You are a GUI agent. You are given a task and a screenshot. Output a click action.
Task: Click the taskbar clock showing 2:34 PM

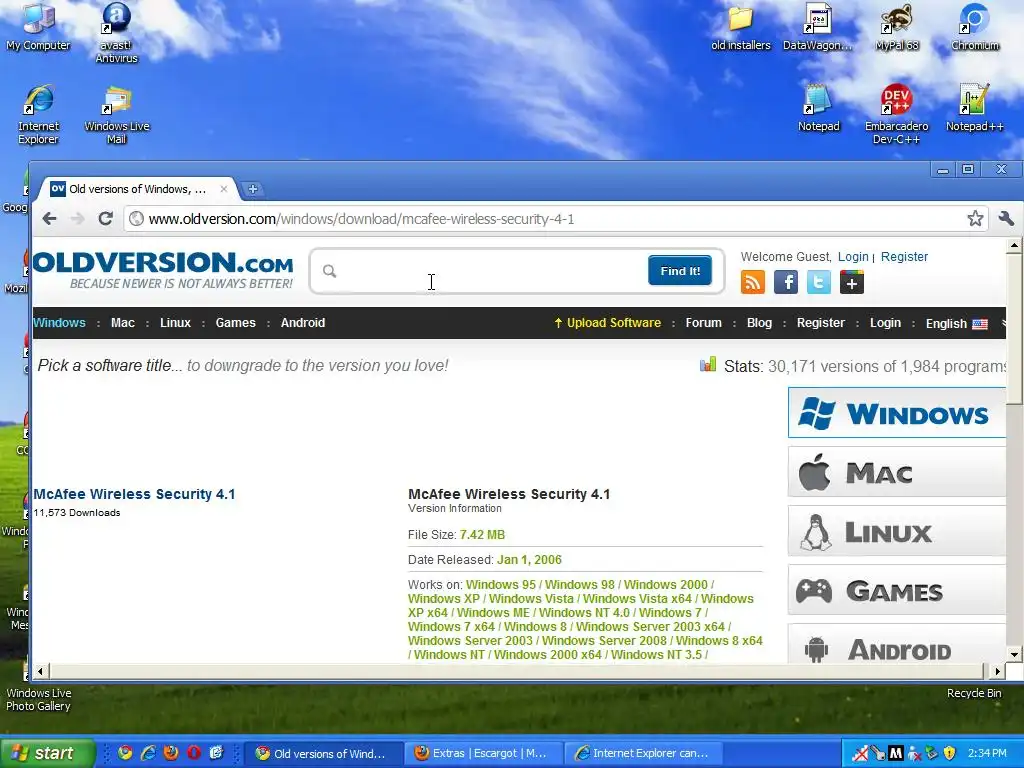point(987,754)
